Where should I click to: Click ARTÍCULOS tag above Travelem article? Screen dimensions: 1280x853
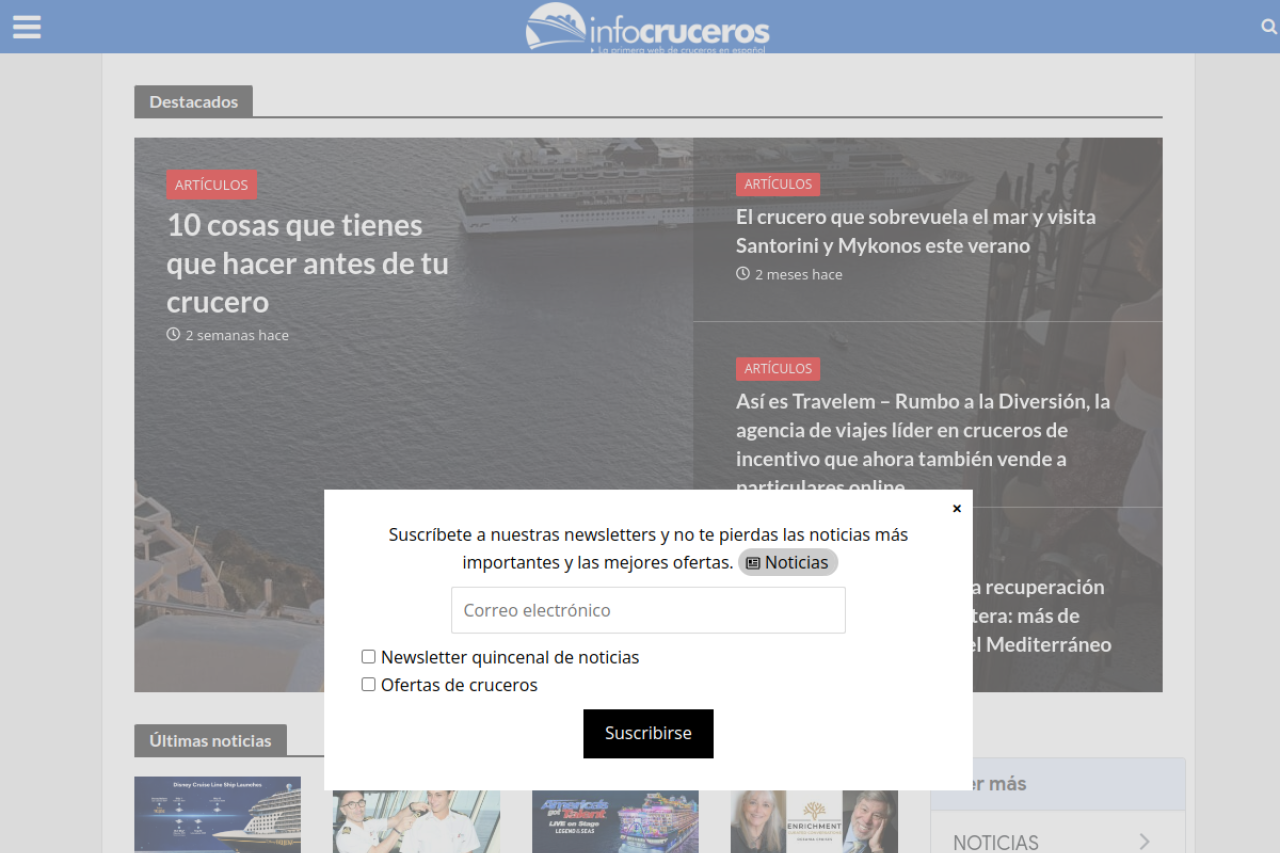coord(778,369)
